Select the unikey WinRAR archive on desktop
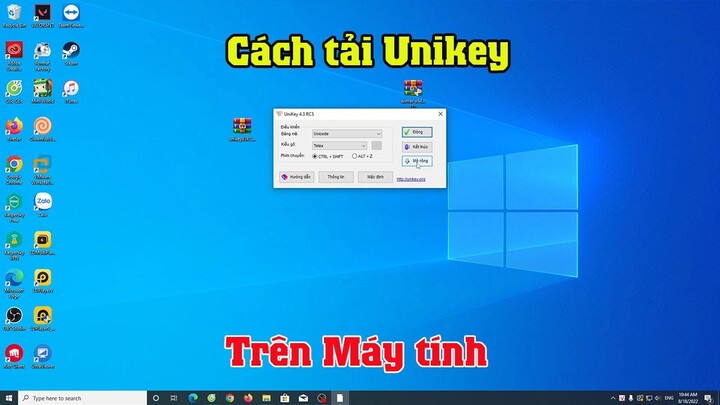Screen dimensions: 720x405 coord(242,130)
